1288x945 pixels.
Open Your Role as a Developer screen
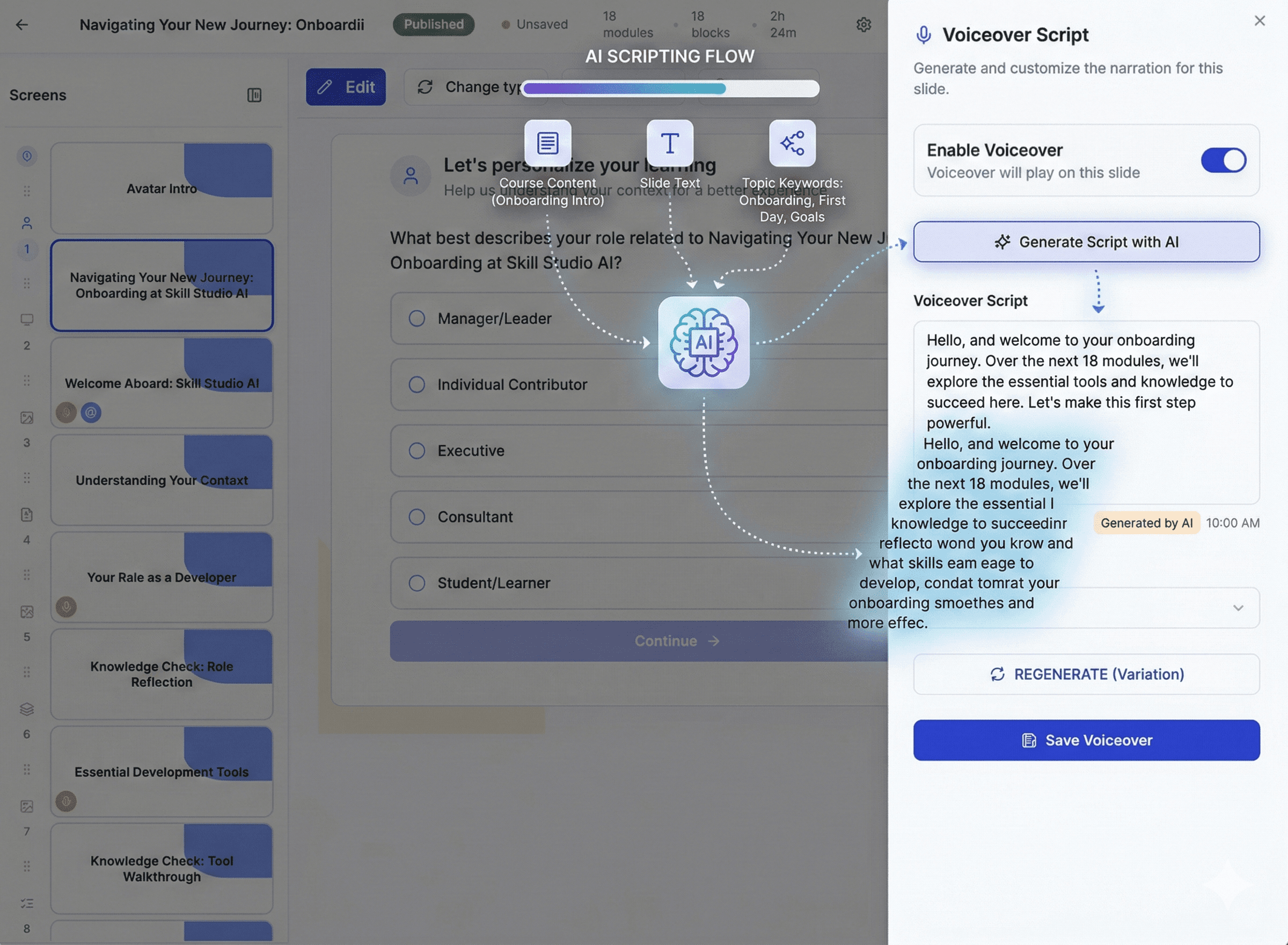click(x=162, y=577)
